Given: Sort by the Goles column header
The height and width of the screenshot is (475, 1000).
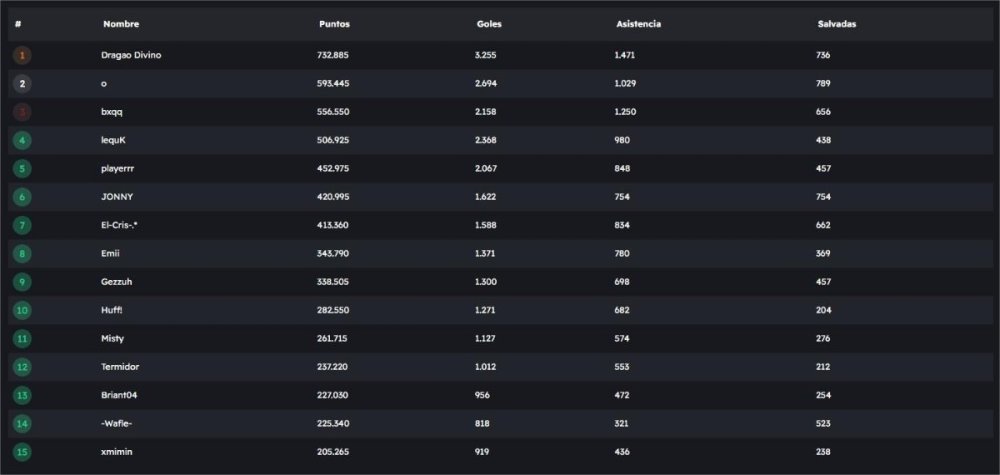Looking at the screenshot, I should (x=489, y=23).
